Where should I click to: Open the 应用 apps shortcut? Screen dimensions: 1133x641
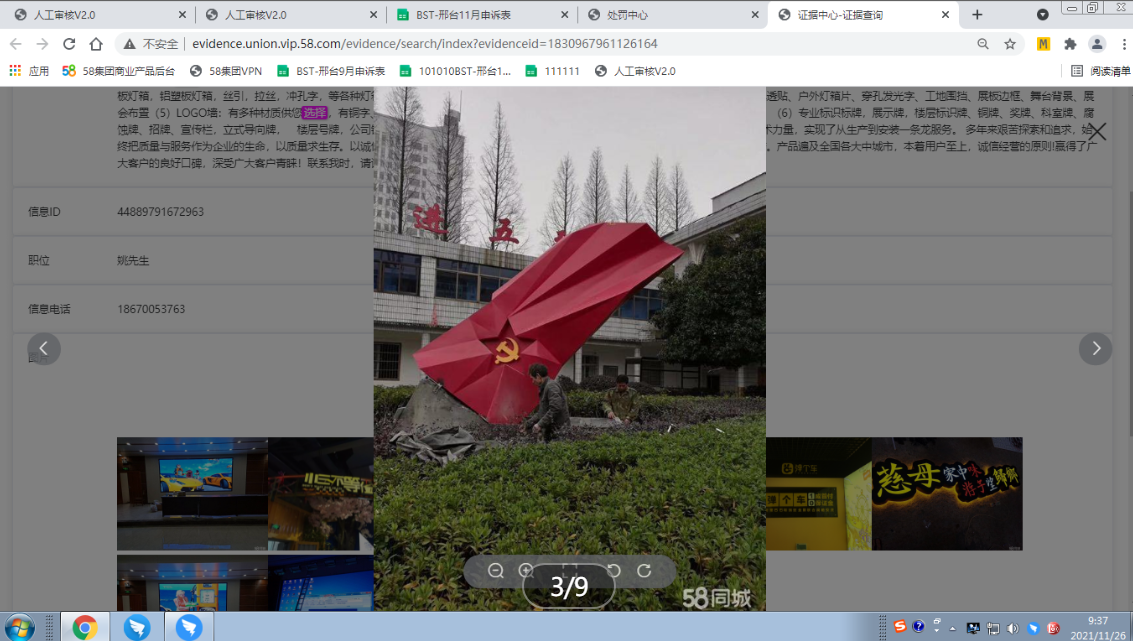click(x=29, y=71)
